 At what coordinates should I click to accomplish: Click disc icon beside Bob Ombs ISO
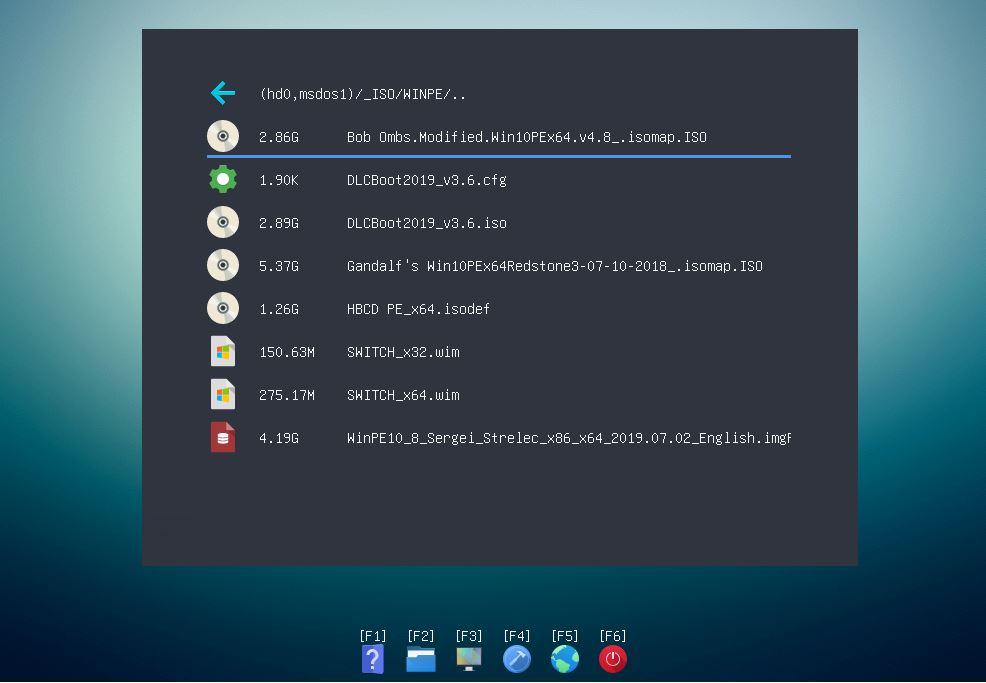223,136
